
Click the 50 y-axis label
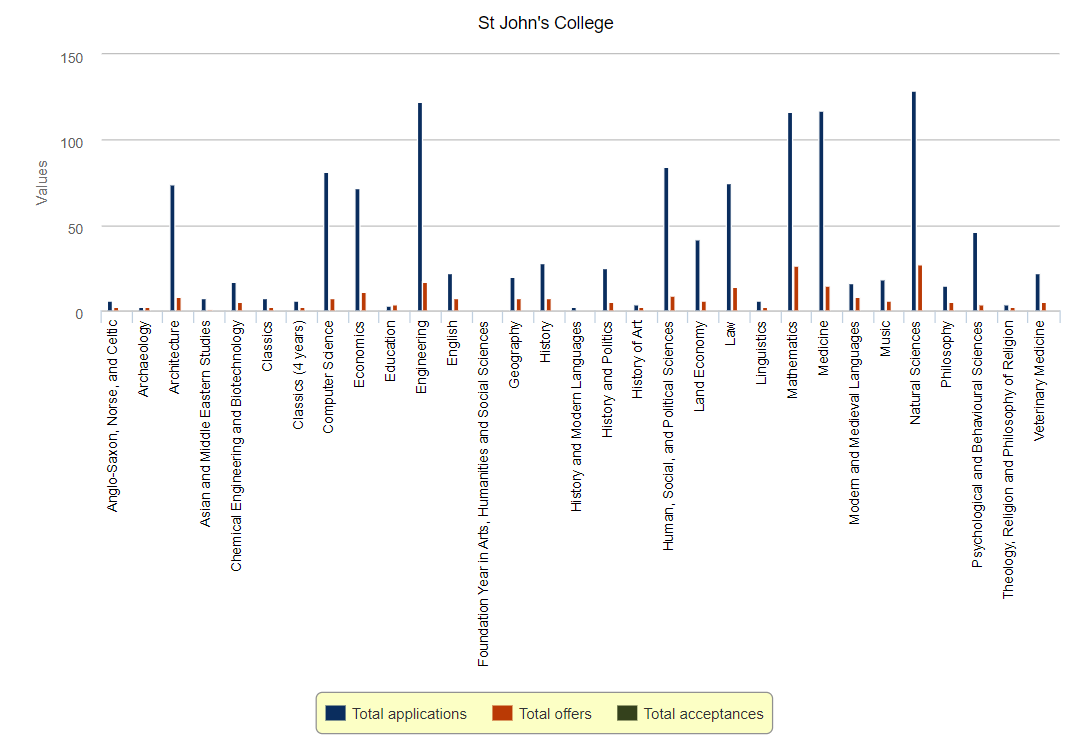[75, 229]
